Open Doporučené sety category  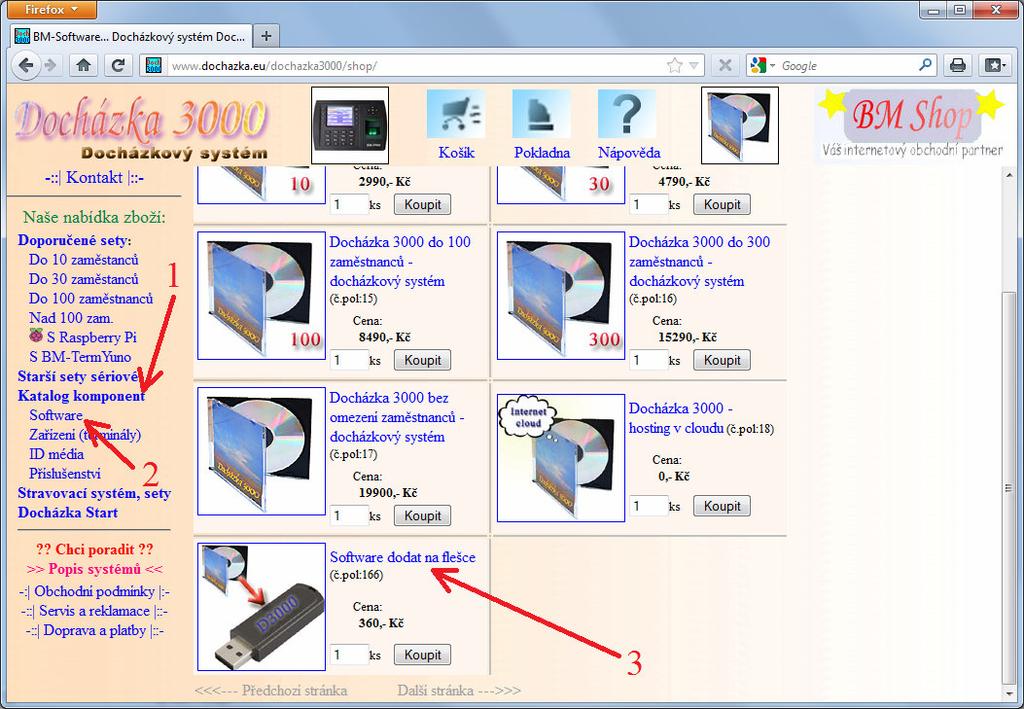tap(74, 240)
